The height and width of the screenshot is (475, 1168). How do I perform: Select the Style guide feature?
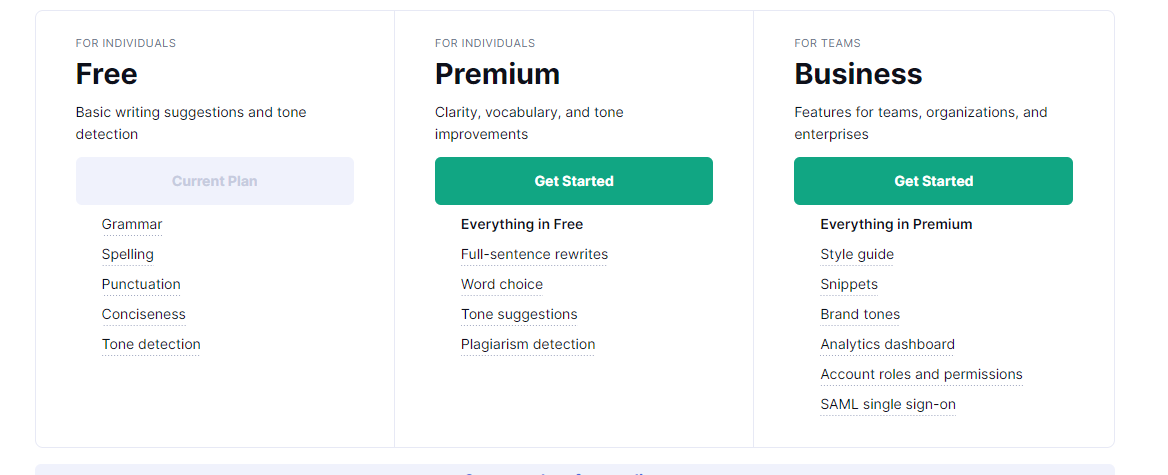pyautogui.click(x=857, y=254)
